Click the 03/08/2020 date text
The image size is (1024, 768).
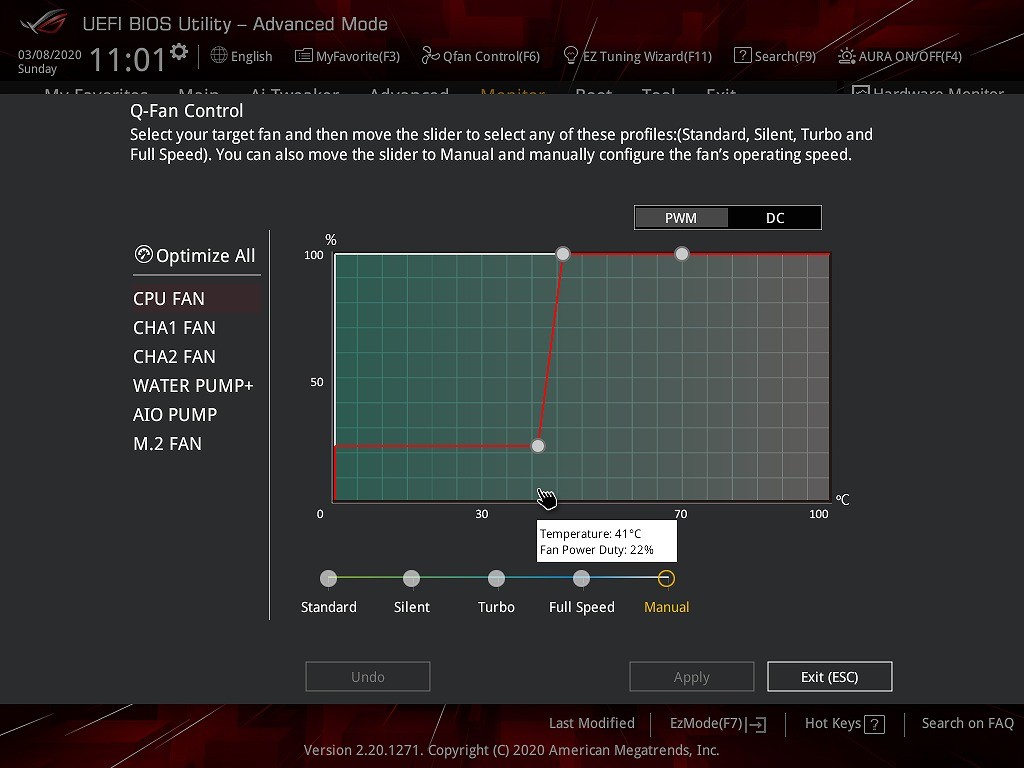click(50, 55)
